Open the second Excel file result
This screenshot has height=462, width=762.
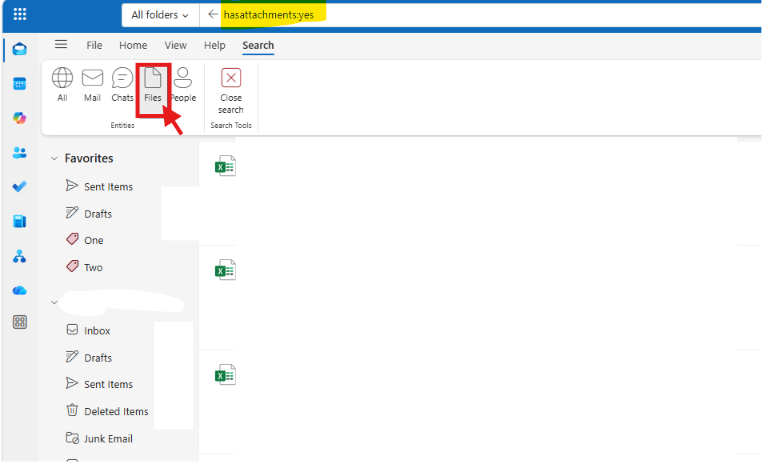pos(225,270)
